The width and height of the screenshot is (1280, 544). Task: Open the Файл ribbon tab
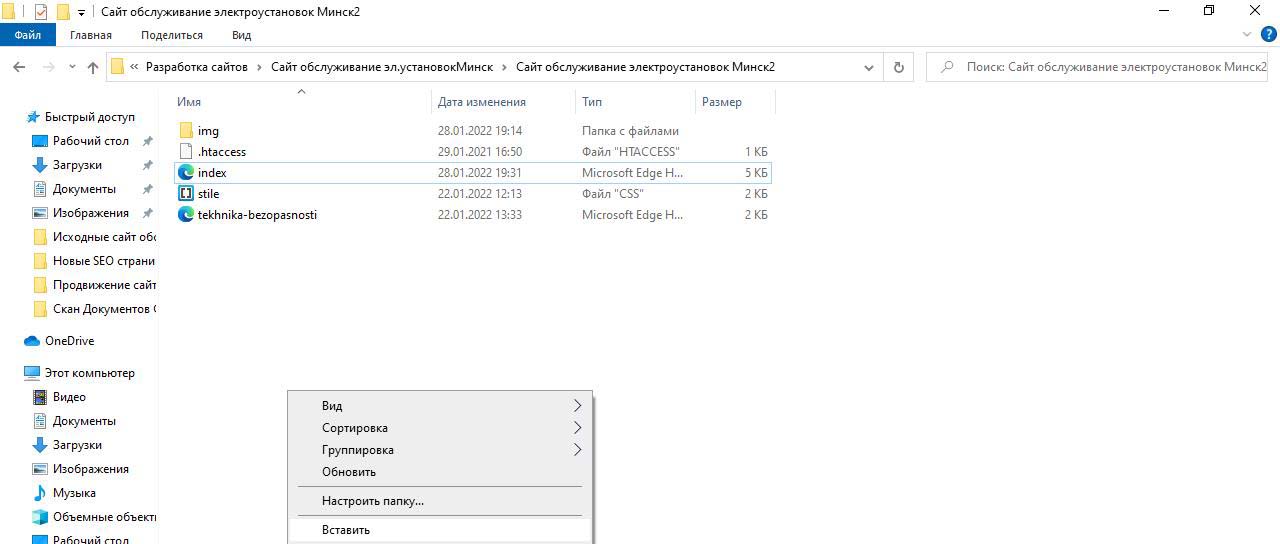[x=28, y=35]
